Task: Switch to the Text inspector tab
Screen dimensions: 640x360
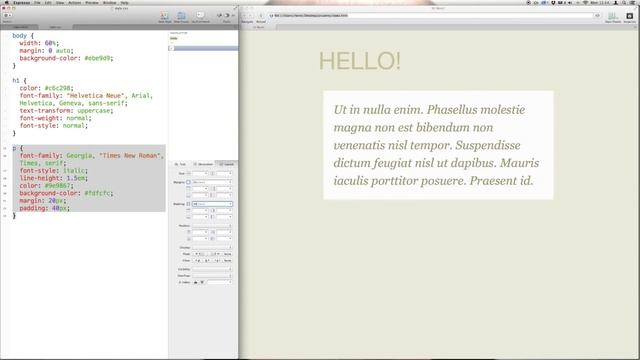Action: pos(180,164)
